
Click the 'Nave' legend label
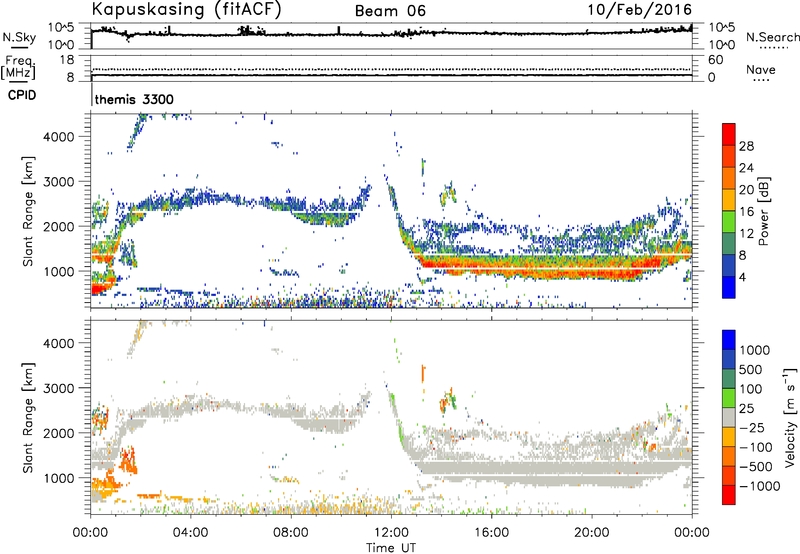760,69
